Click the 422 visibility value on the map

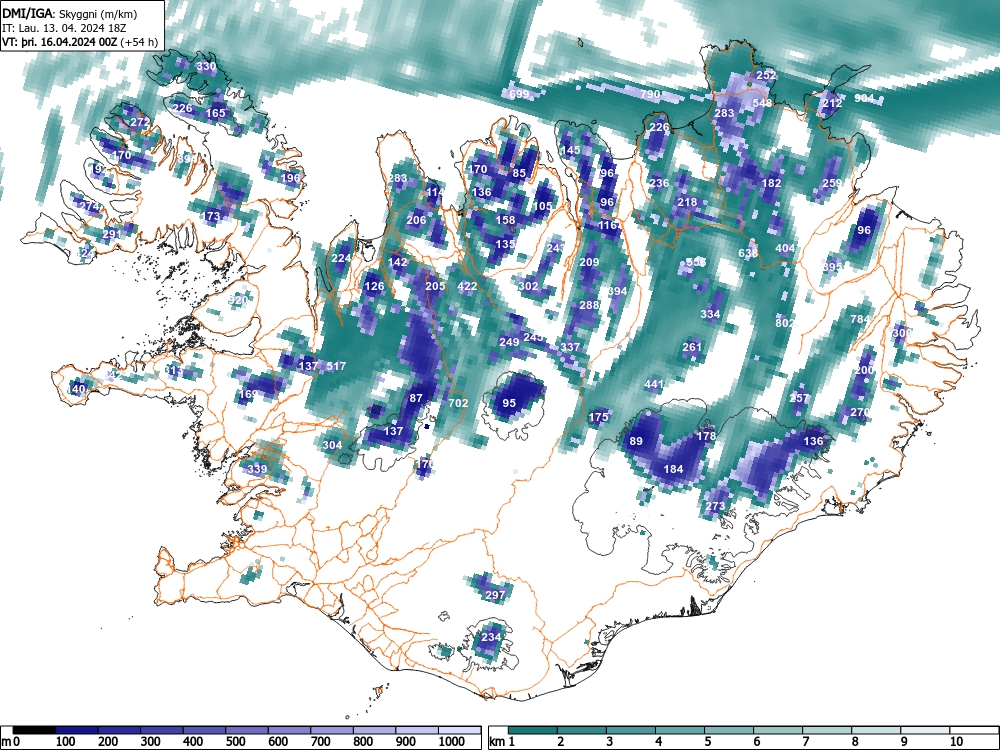467,286
